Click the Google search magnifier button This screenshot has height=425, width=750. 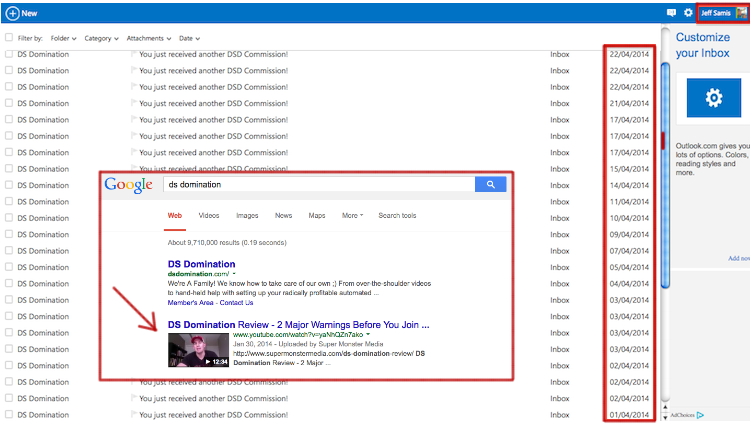[x=490, y=185]
